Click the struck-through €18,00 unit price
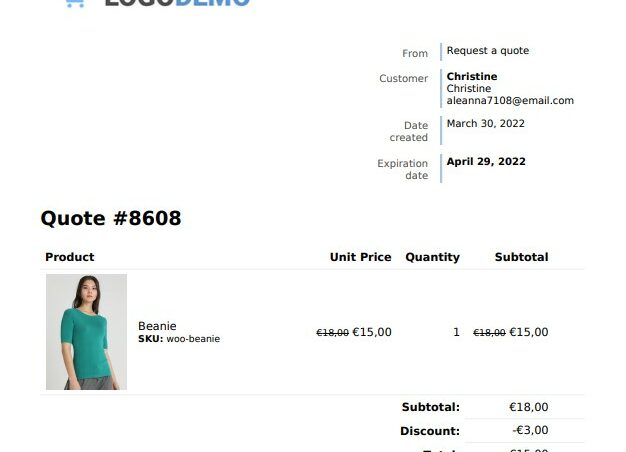 (x=332, y=333)
